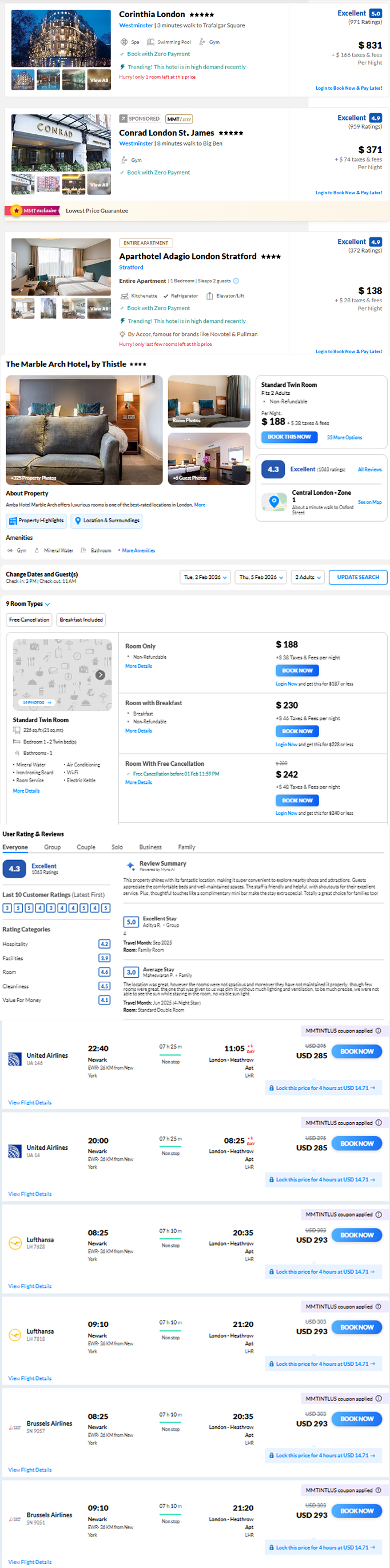Open the 35 More Options link
The image size is (390, 1568).
(344, 437)
